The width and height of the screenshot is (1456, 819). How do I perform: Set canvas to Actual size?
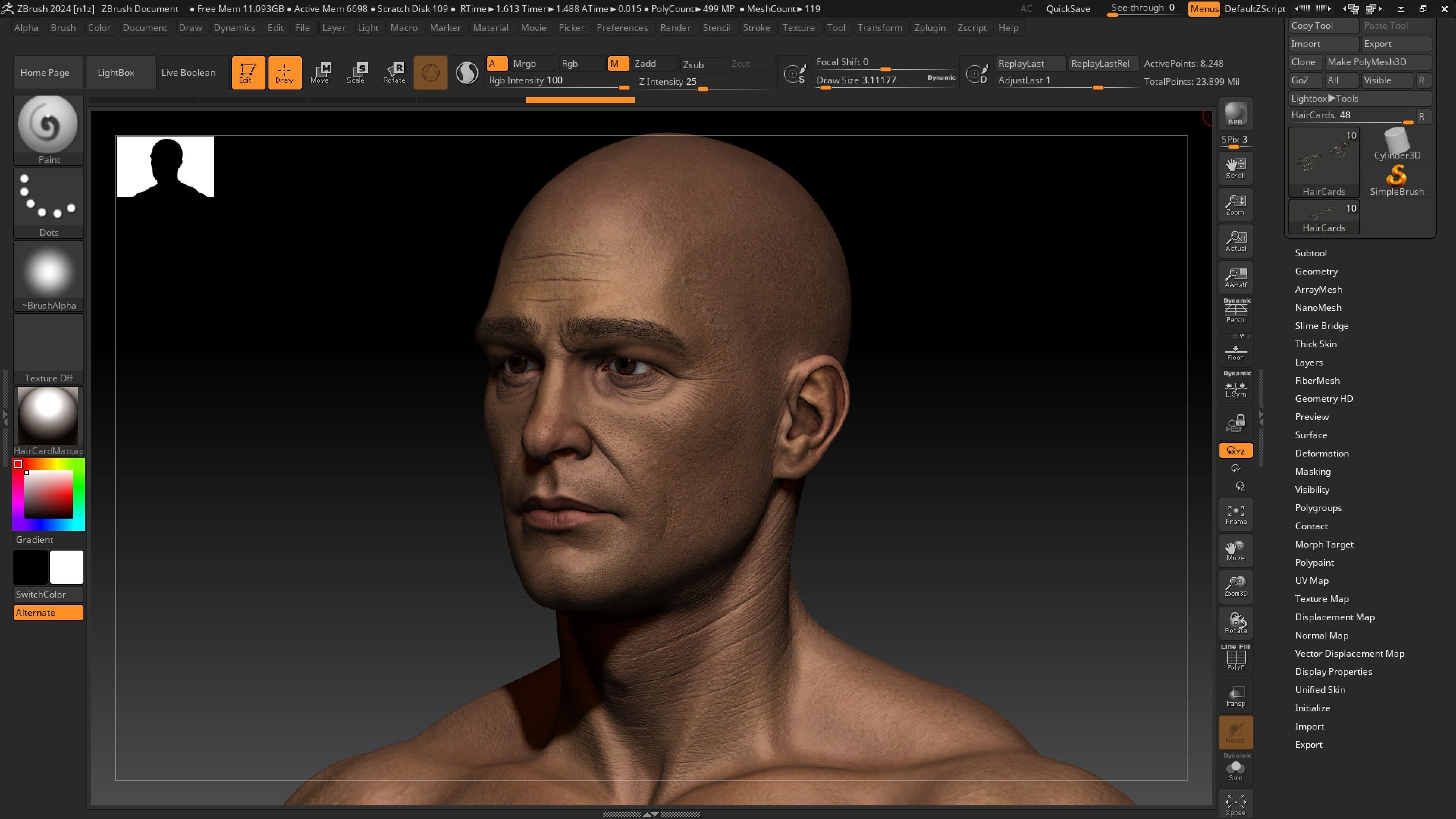[x=1236, y=241]
